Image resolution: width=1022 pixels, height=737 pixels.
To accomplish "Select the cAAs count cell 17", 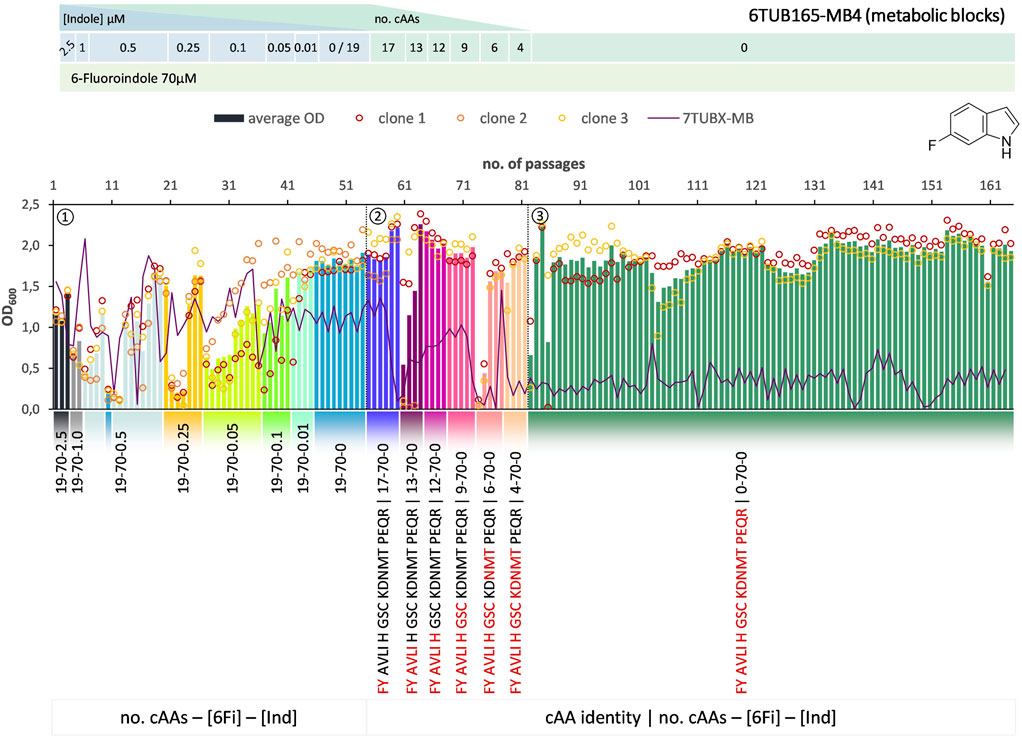I will click(x=388, y=48).
